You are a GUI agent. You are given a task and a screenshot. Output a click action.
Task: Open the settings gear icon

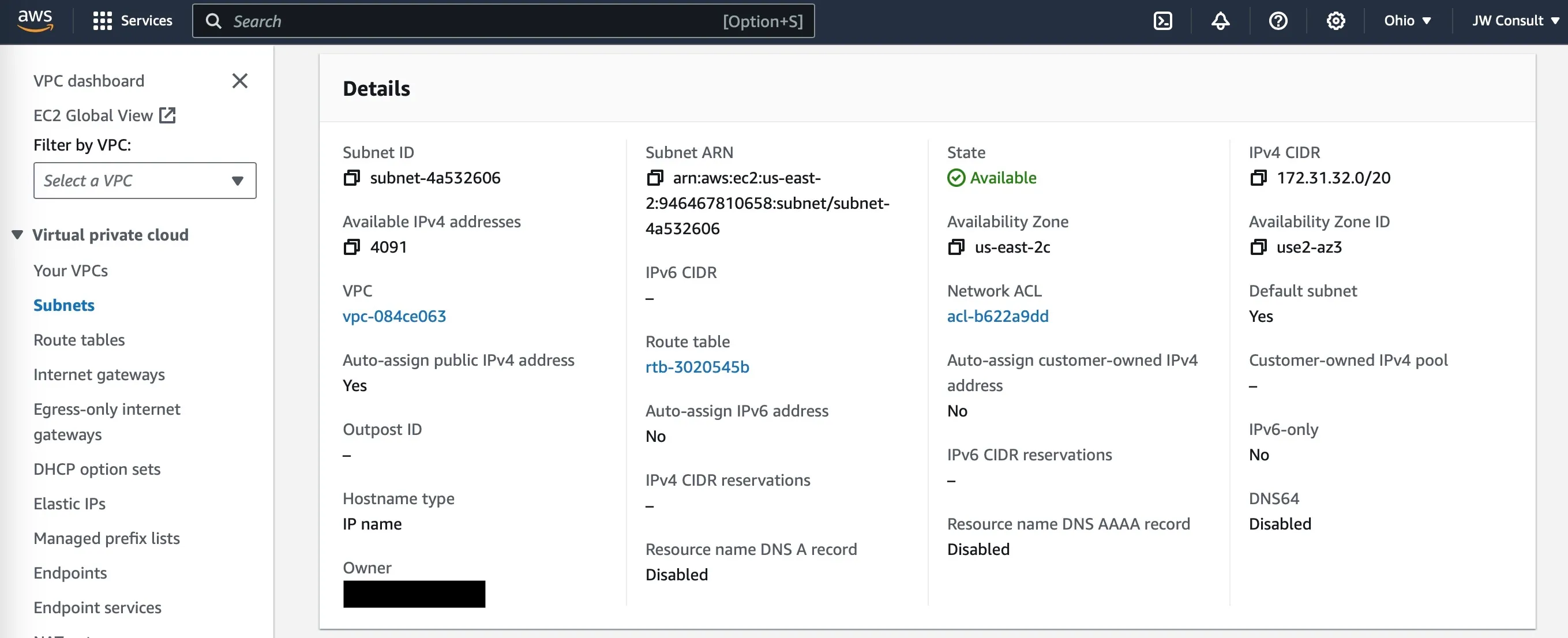[x=1336, y=20]
